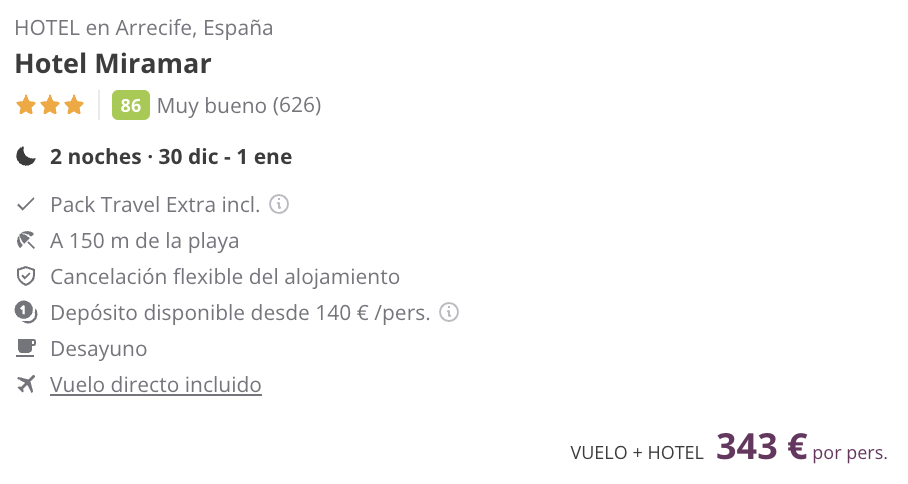Click Depósito disponible desde 140 € text
The width and height of the screenshot is (908, 484).
[x=240, y=313]
